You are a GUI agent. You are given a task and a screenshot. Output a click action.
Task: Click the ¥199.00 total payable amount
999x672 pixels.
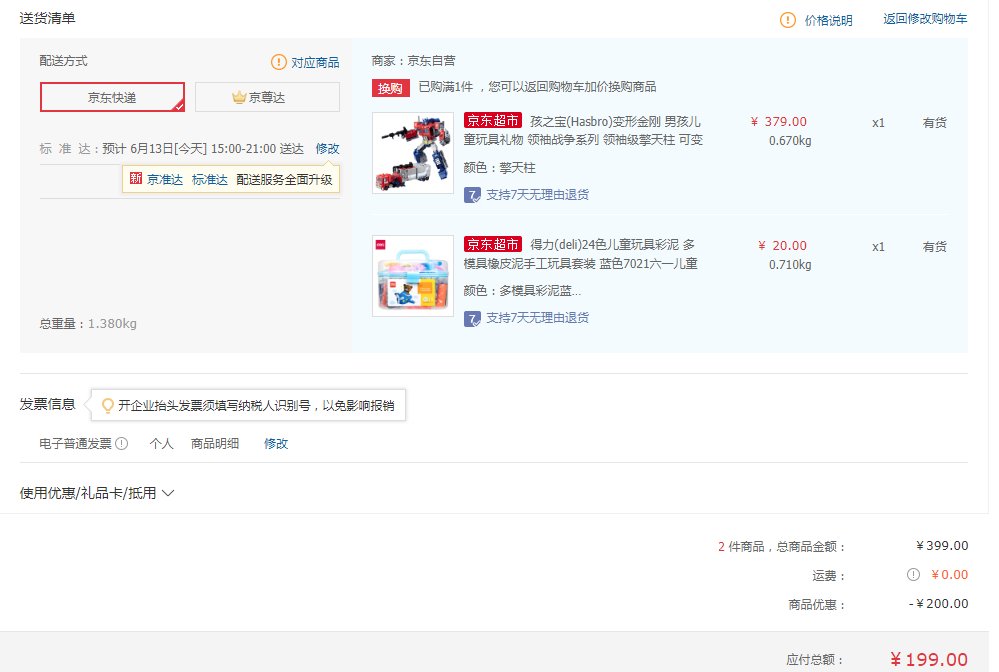929,659
